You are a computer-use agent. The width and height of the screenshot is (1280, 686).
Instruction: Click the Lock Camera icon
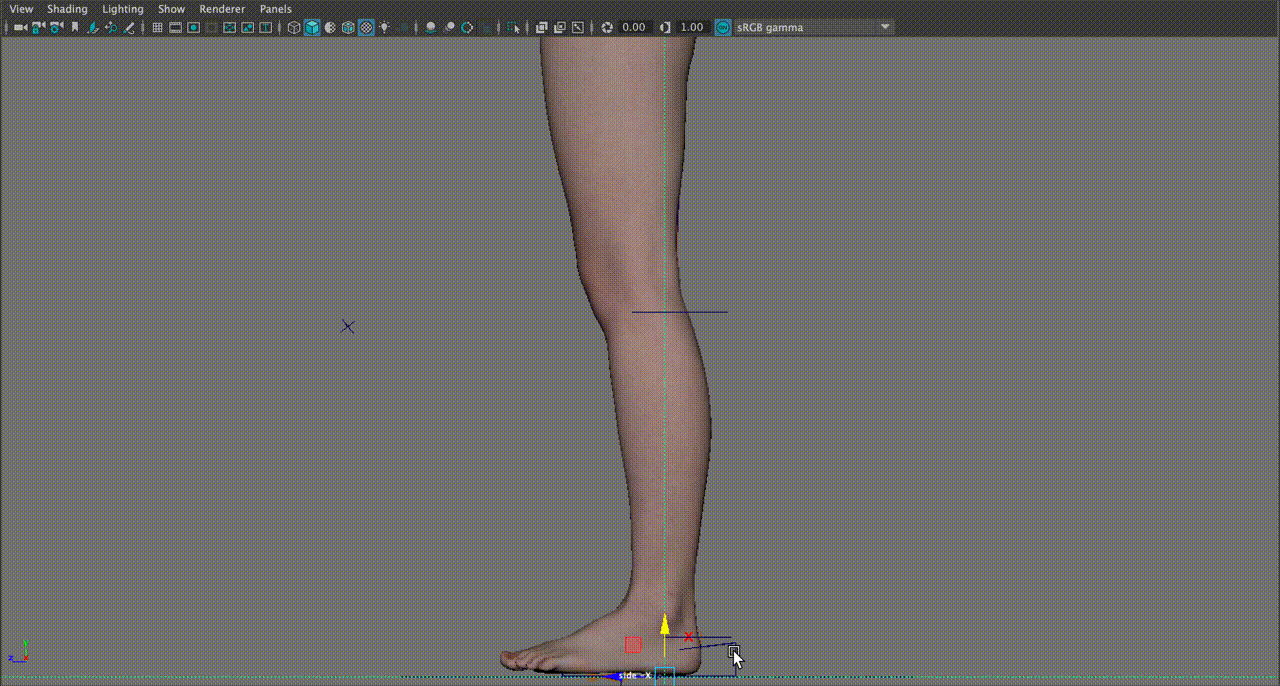[37, 27]
